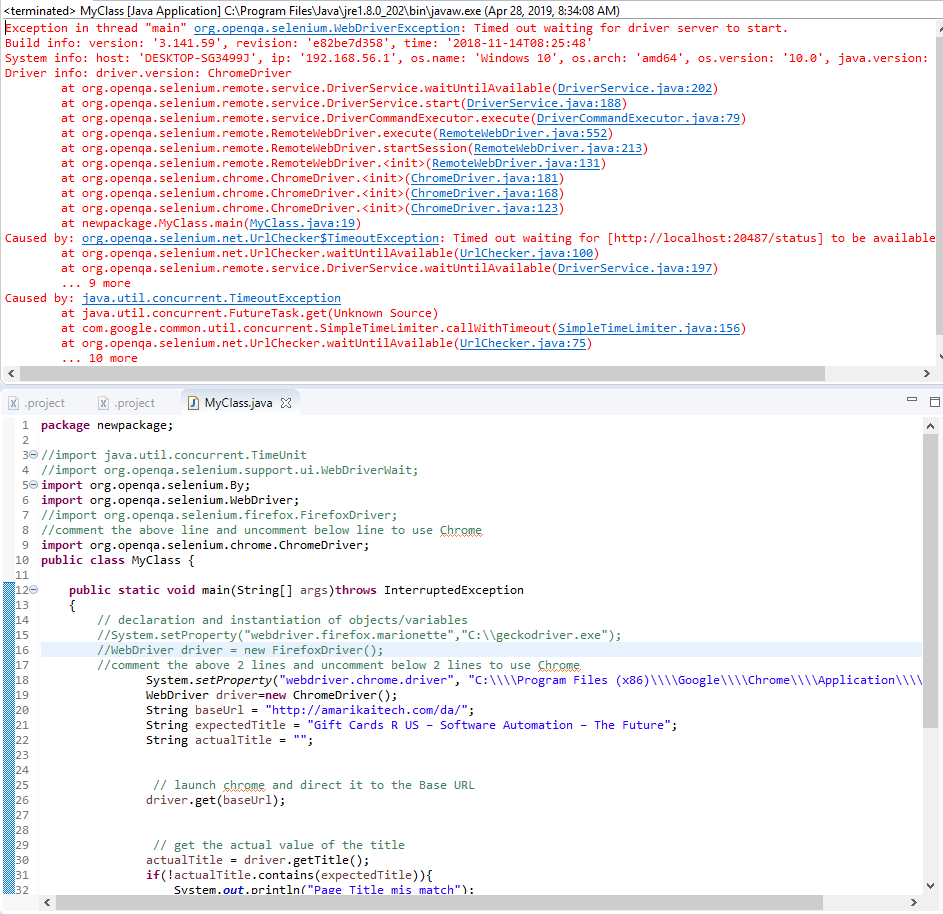This screenshot has height=914, width=943.
Task: Click the terminated MyClass console header text
Action: [312, 10]
